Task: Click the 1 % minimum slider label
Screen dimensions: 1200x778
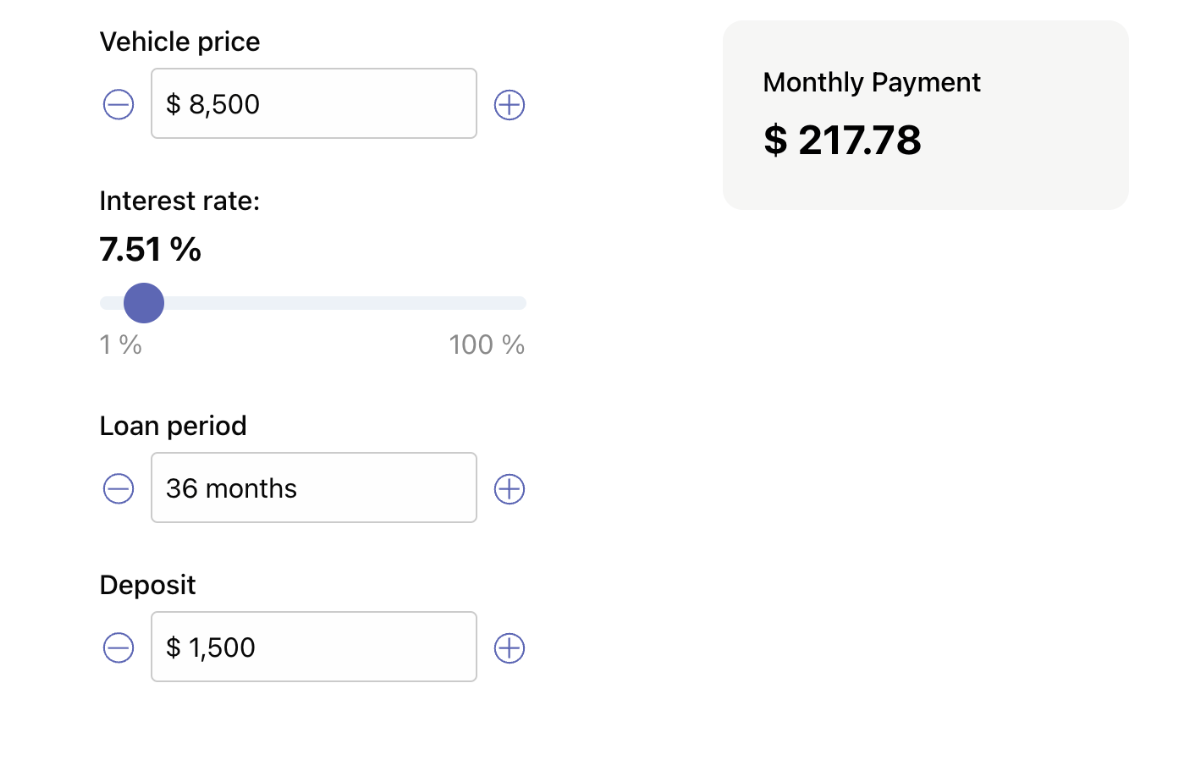Action: tap(121, 345)
